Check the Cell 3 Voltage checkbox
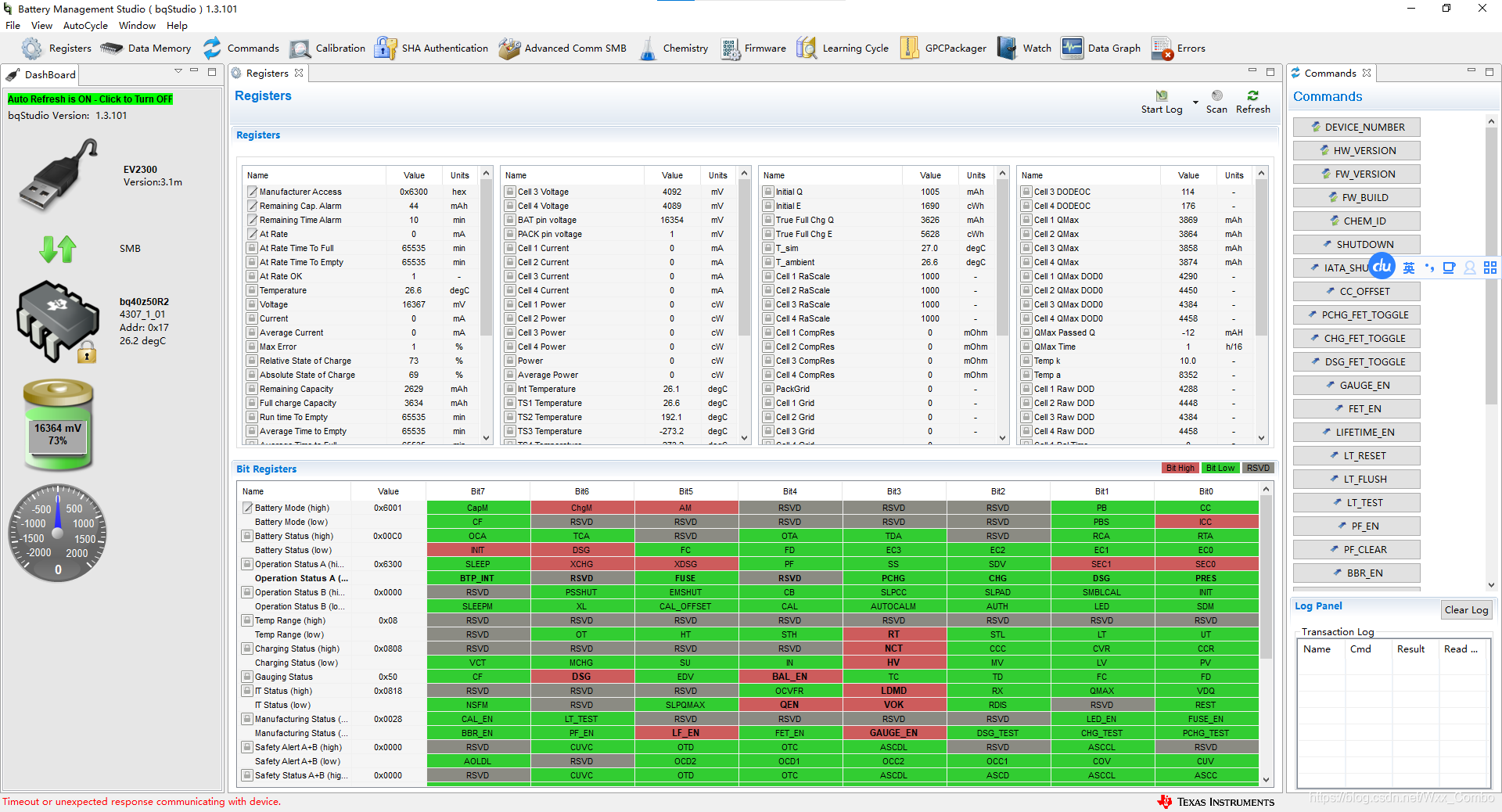Viewport: 1502px width, 812px height. coord(510,192)
